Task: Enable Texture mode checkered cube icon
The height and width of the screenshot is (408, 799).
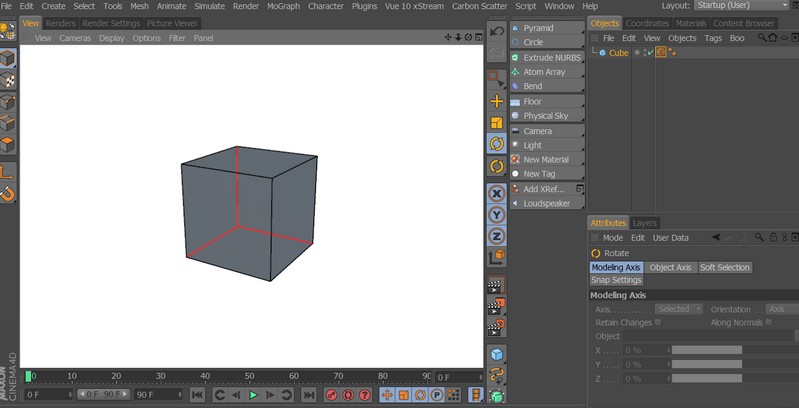Action: 8,80
